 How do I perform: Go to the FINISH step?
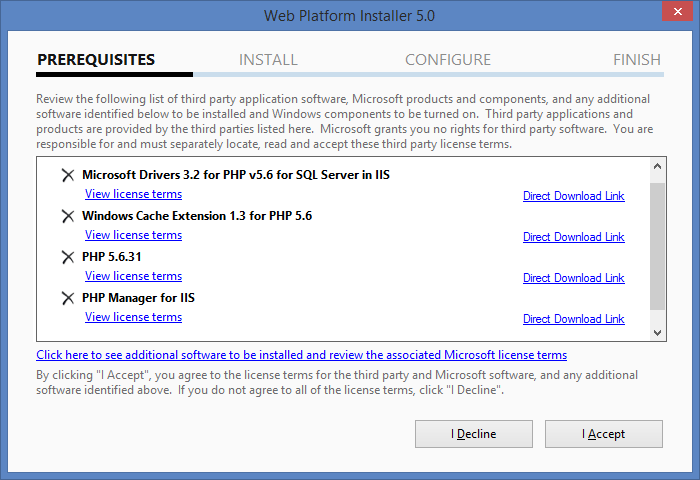(x=637, y=60)
